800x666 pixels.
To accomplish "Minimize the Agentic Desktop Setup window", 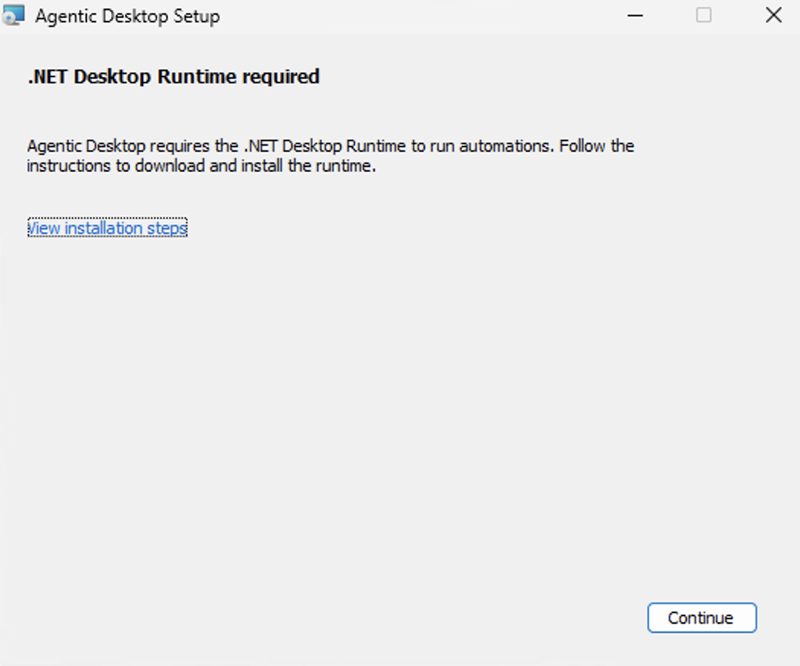I will point(635,16).
